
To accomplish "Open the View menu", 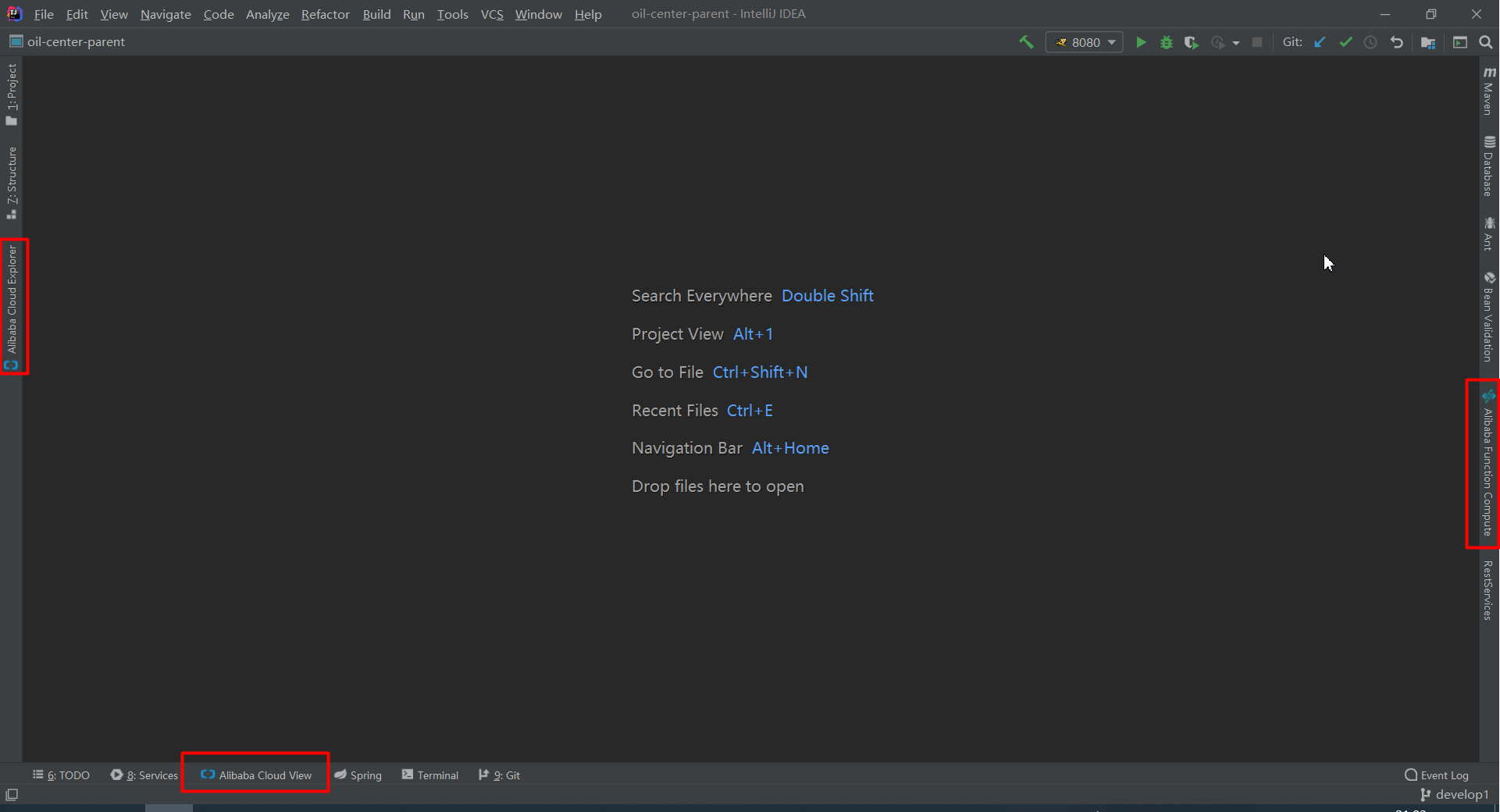I will pos(114,14).
